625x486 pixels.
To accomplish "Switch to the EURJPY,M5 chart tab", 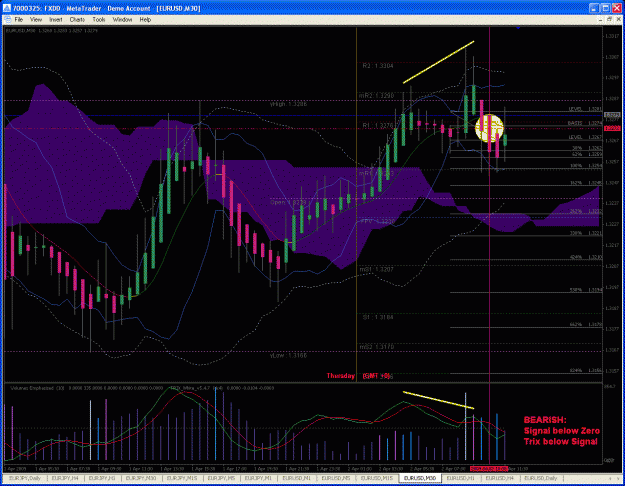I will [222, 478].
